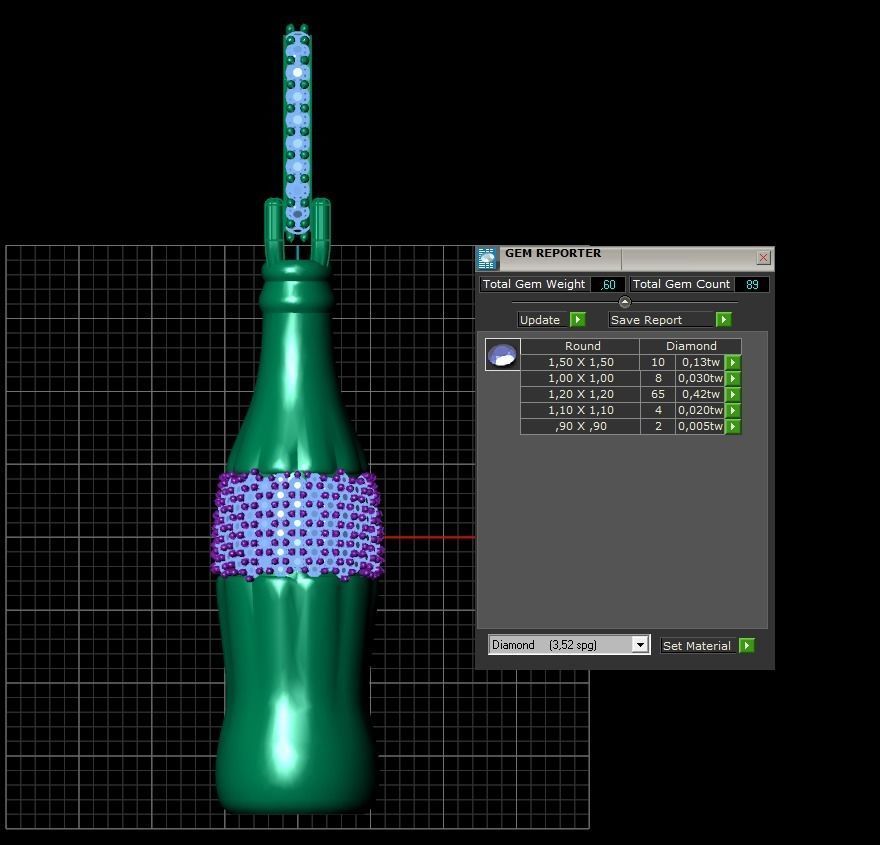This screenshot has width=880, height=845.
Task: Click the Total Gem Count label
Action: tap(681, 284)
